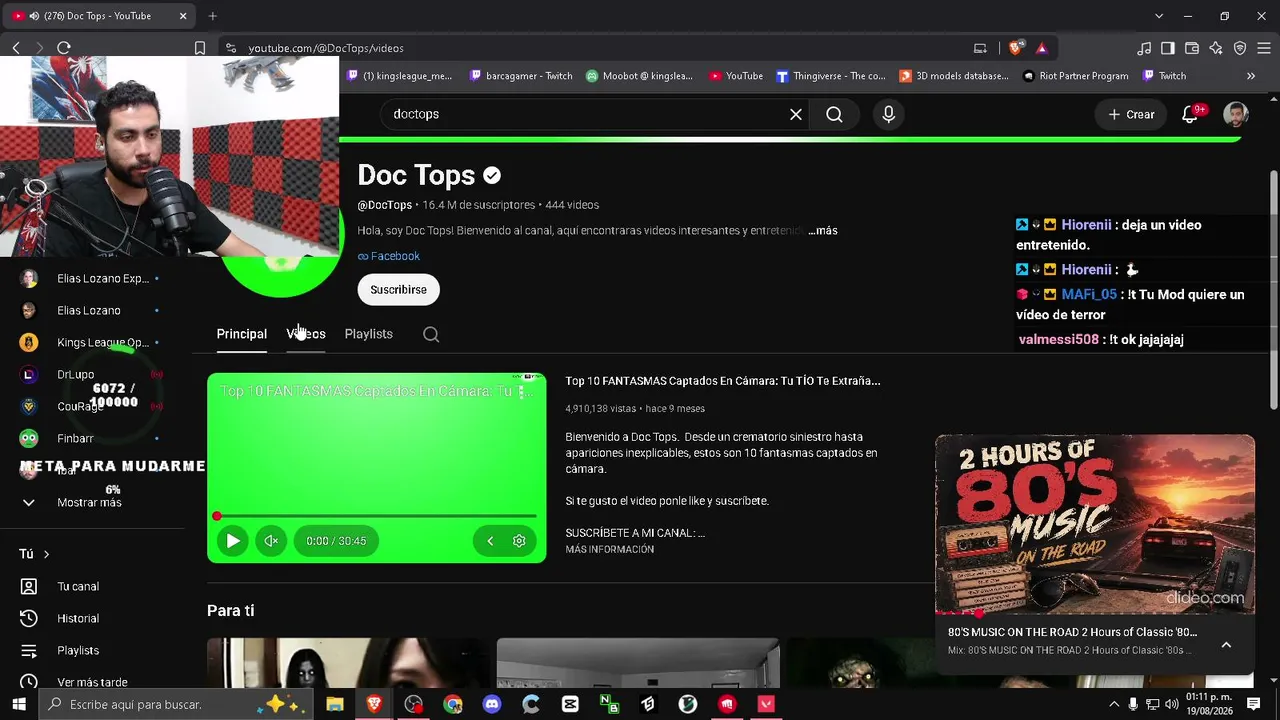Go back using the browser back arrow
The image size is (1280, 720).
tap(16, 48)
